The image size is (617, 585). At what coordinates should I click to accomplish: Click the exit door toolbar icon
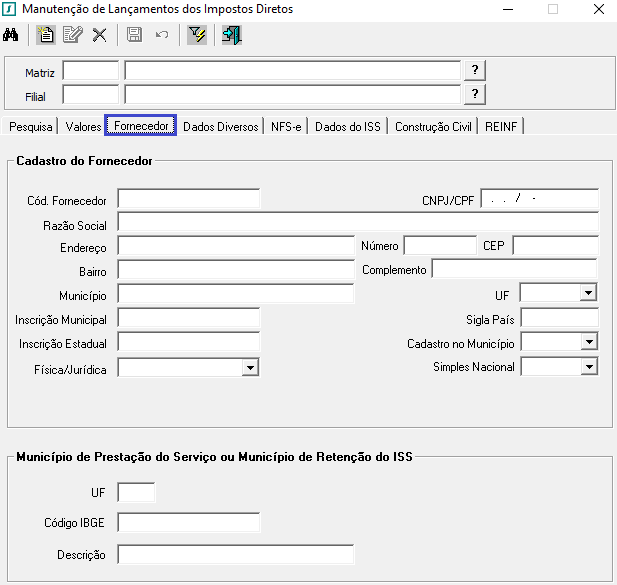coord(231,36)
